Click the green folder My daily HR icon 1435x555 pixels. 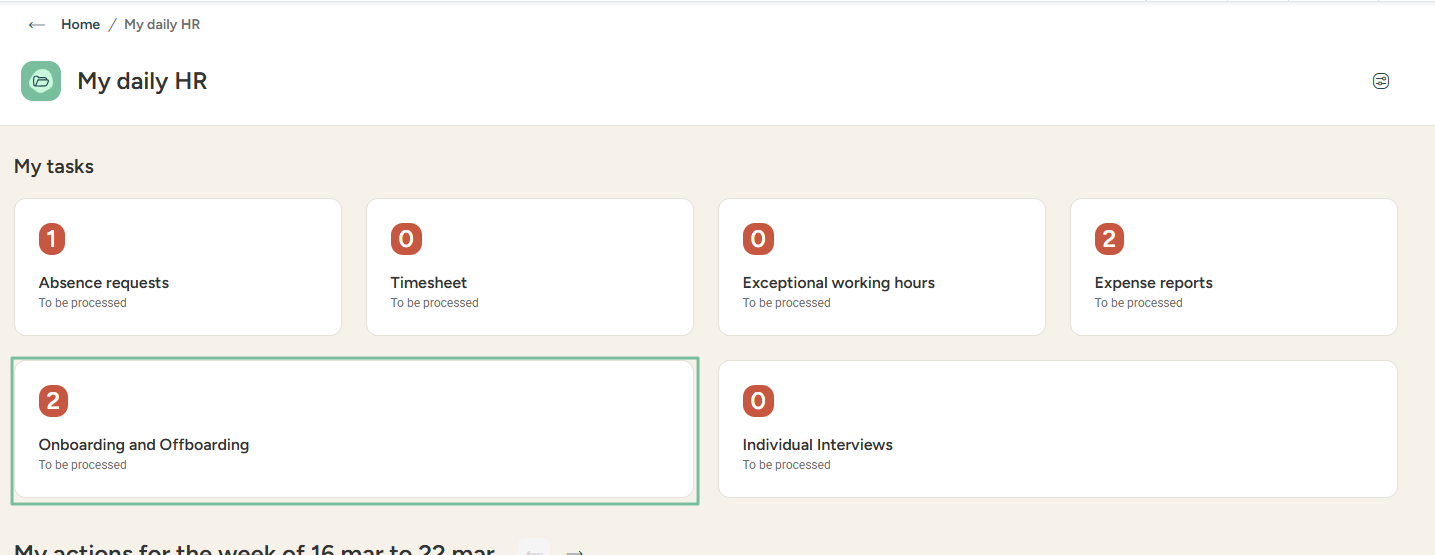pyautogui.click(x=41, y=81)
